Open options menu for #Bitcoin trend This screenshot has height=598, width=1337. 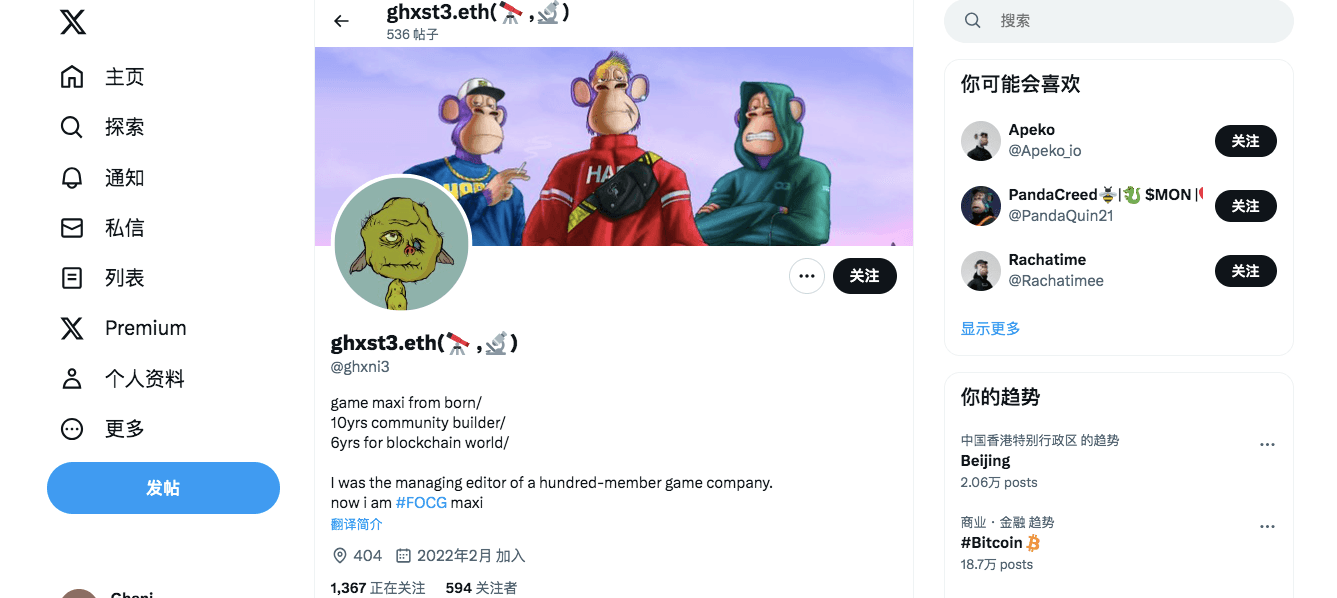point(1267,527)
